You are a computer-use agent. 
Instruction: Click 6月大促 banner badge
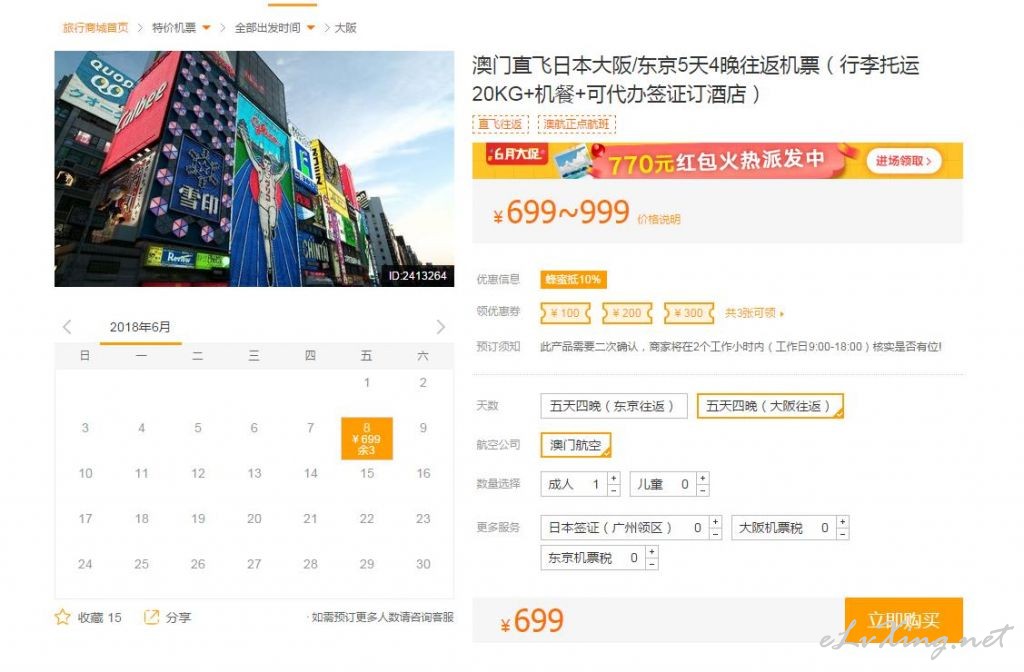[517, 154]
